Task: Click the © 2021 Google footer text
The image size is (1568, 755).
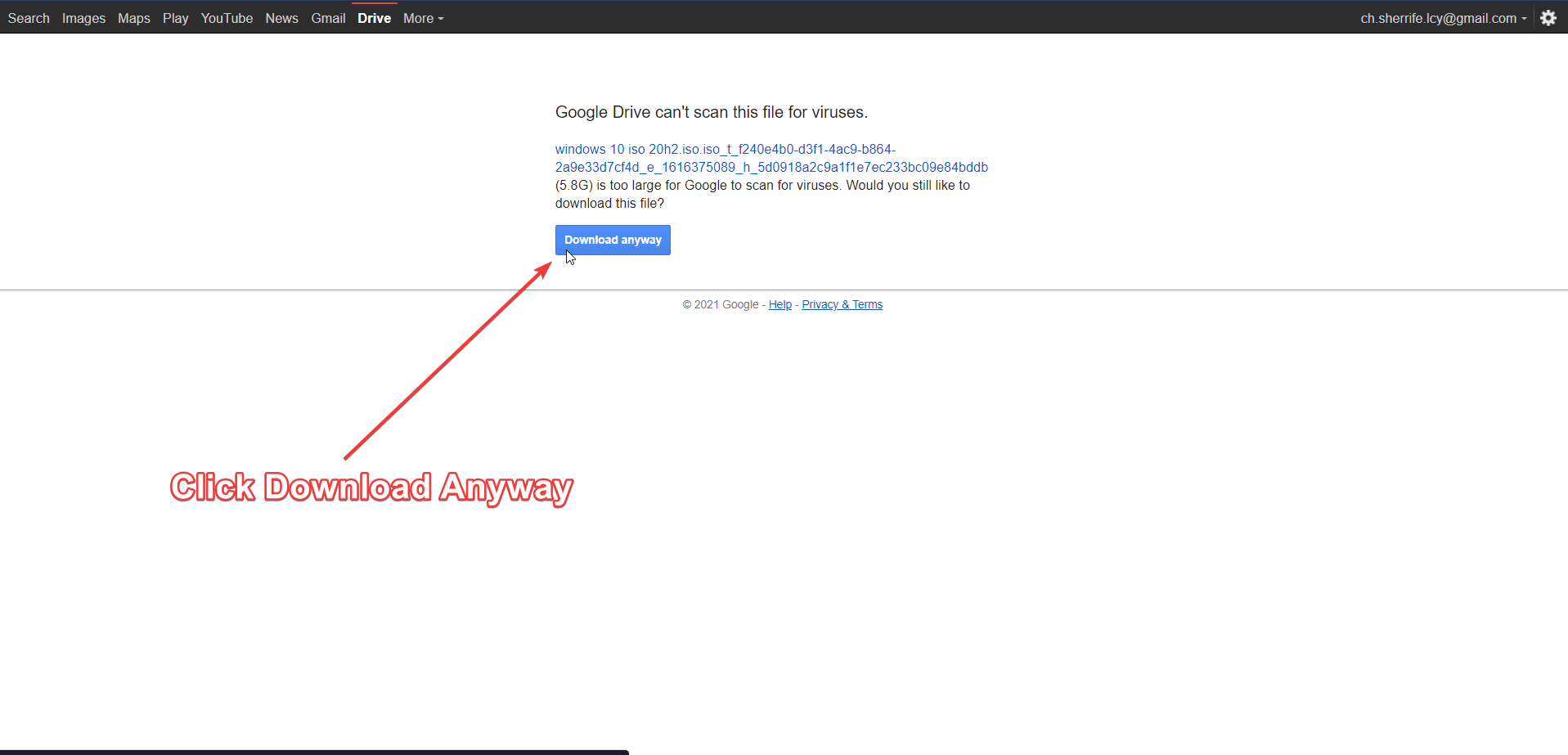Action: click(720, 304)
